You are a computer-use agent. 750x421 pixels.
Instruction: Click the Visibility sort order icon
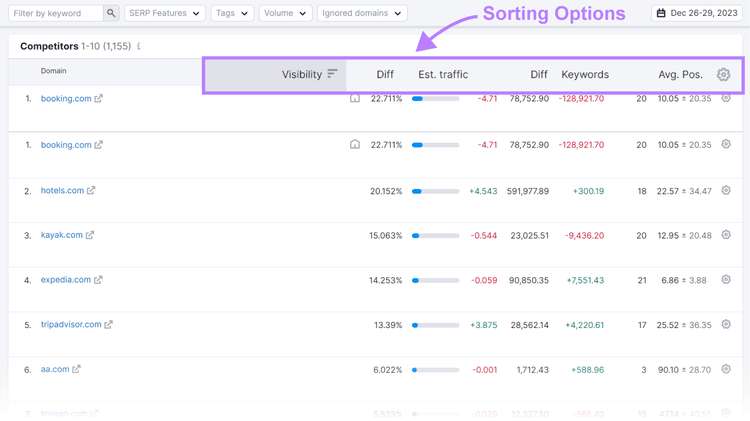point(332,74)
